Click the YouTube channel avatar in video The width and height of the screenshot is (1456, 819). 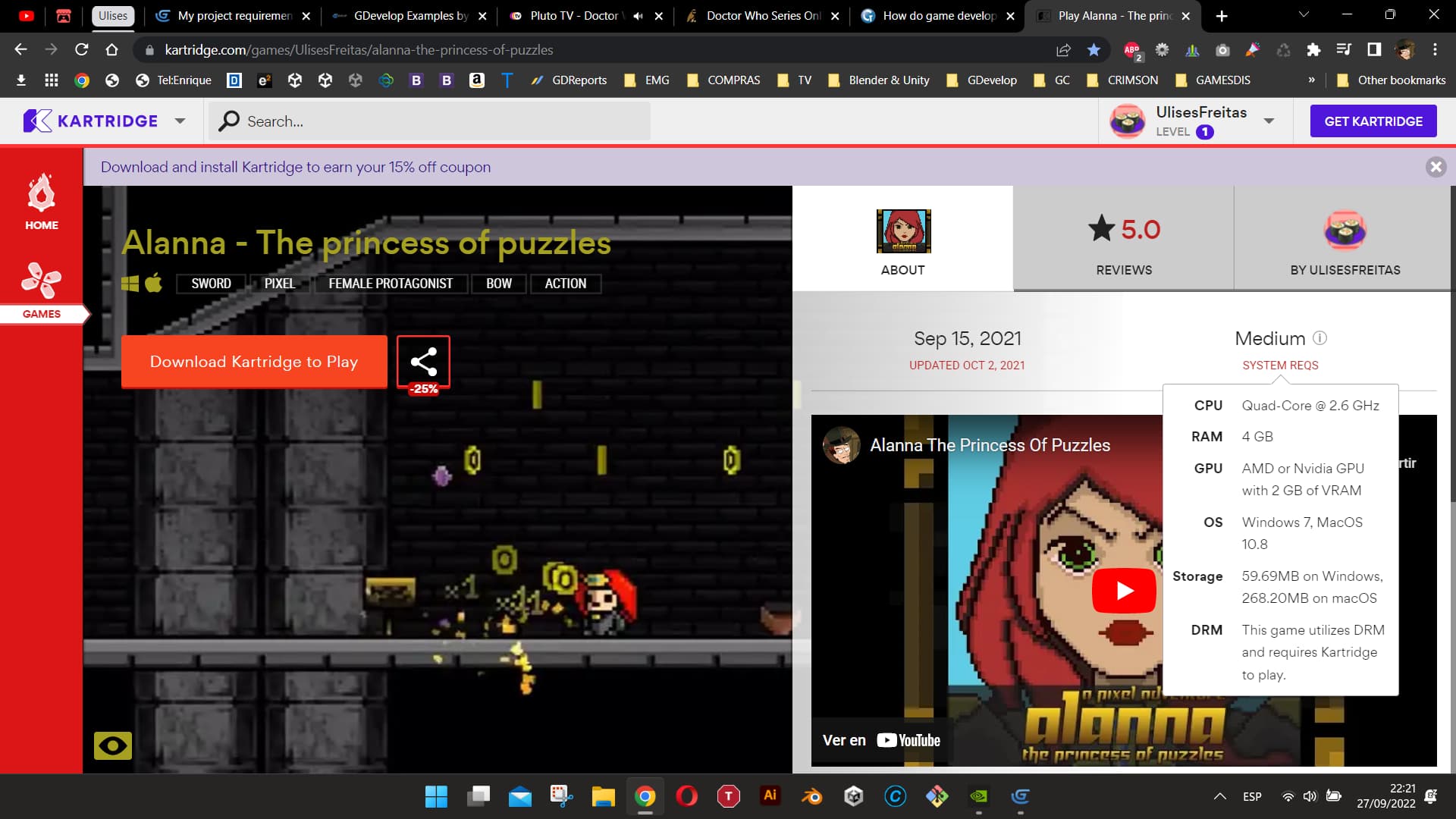click(842, 445)
